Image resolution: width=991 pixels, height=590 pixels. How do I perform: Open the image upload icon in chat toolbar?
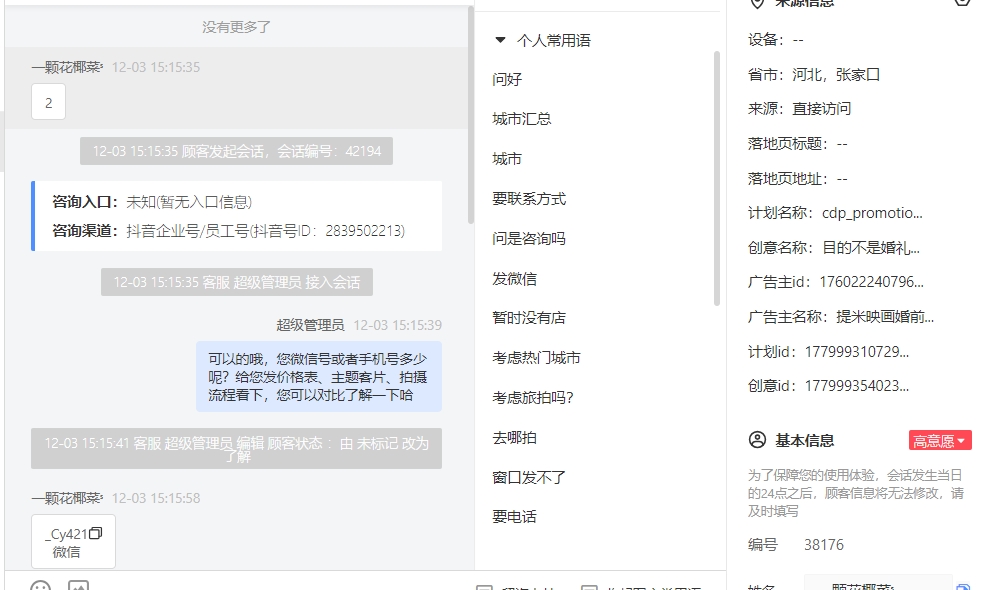click(78, 586)
